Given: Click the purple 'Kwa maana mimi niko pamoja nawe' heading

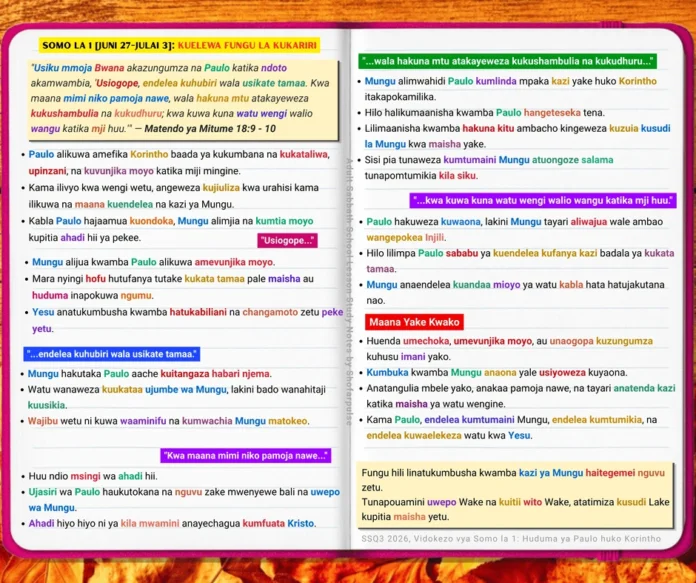Looking at the screenshot, I should click(x=245, y=456).
